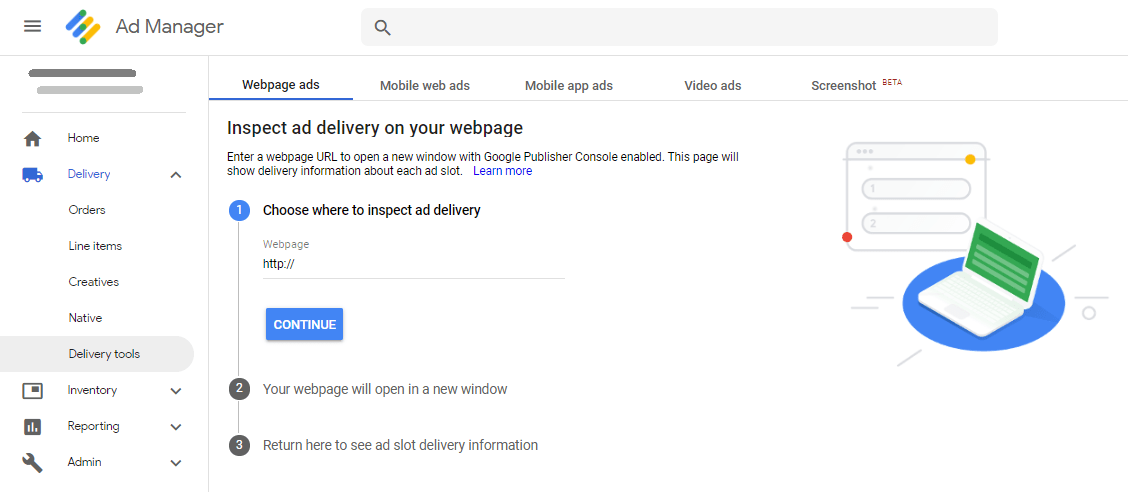Click the search magnifier icon
The width and height of the screenshot is (1132, 496).
click(x=382, y=27)
